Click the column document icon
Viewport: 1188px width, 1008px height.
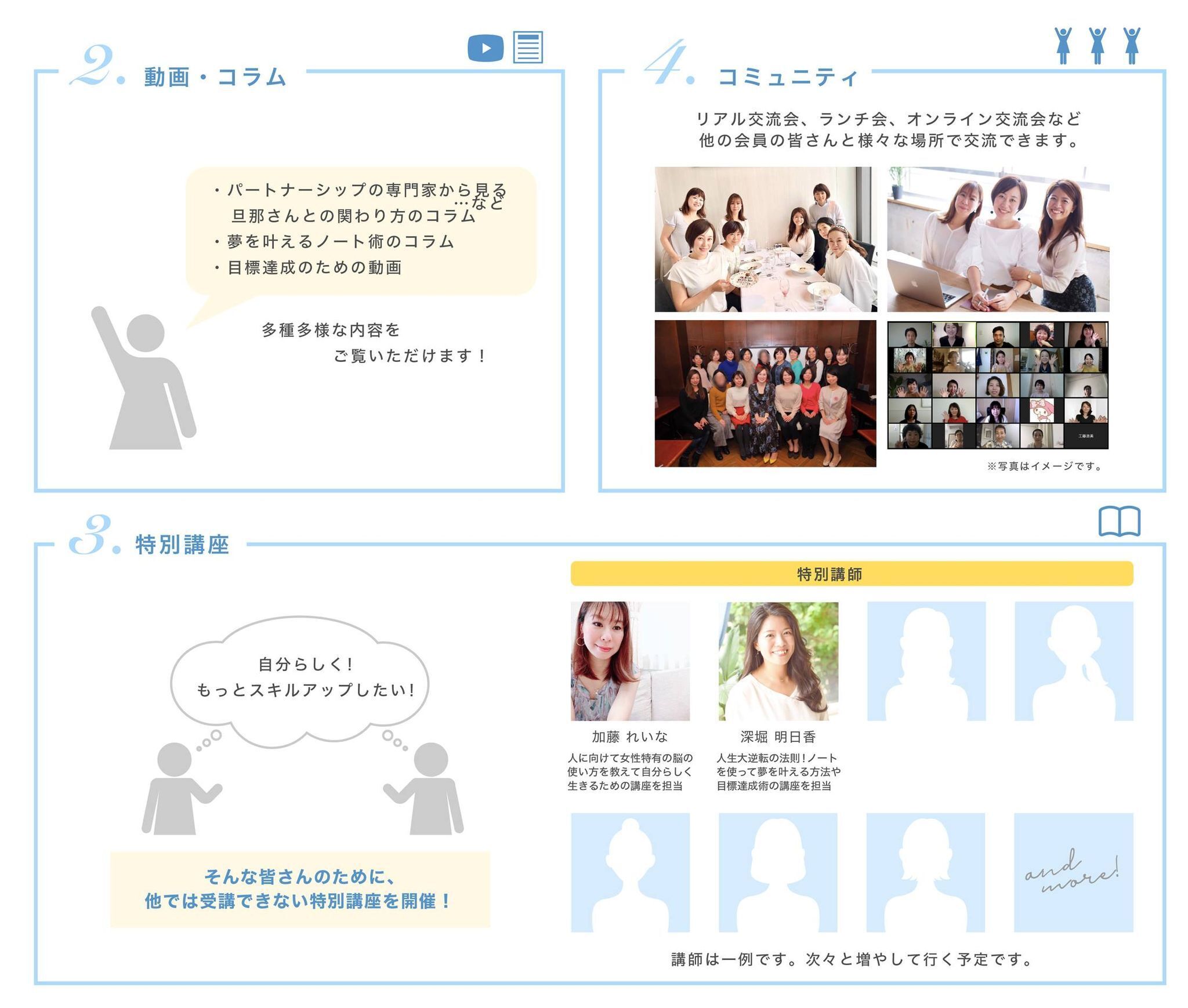click(528, 48)
